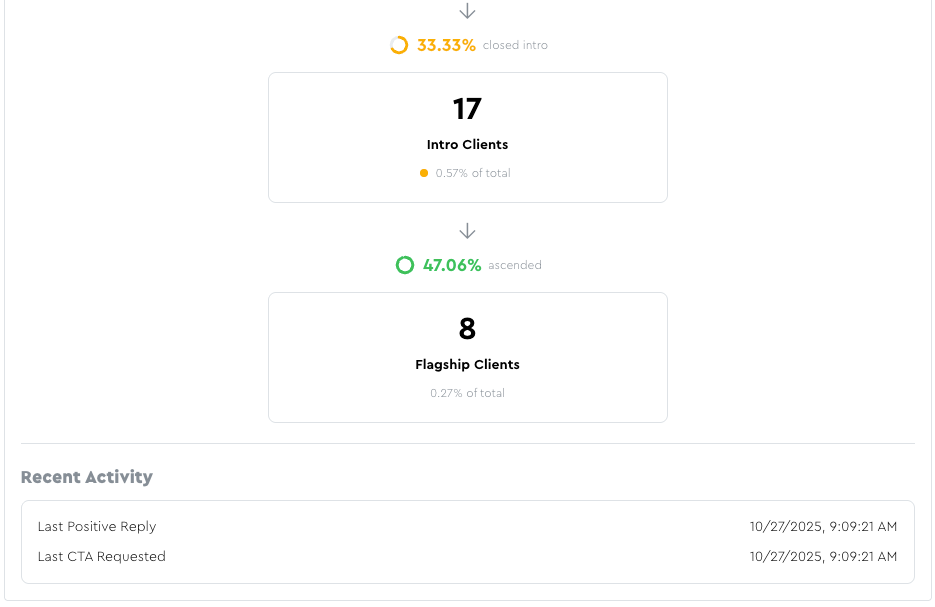Click the down arrow above the 33.33% rate
Screen dimensions: 935x607
467,11
